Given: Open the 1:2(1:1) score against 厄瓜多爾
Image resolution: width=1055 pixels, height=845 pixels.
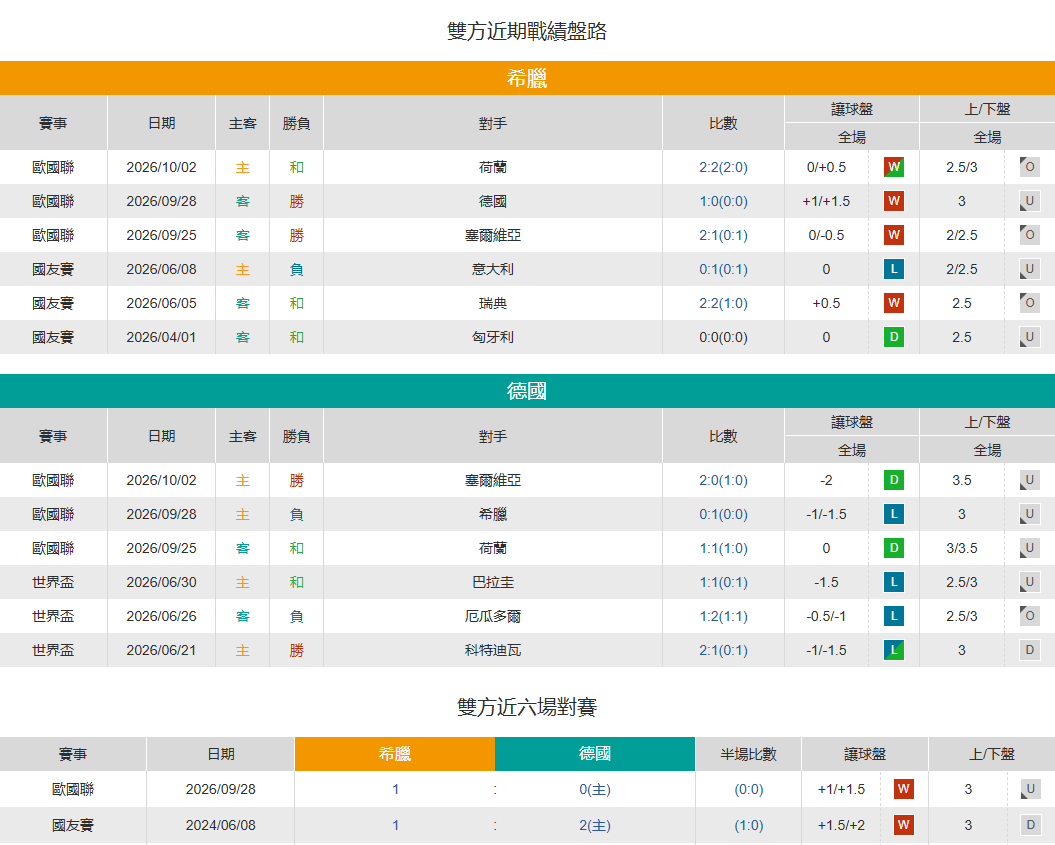Looking at the screenshot, I should (x=723, y=616).
